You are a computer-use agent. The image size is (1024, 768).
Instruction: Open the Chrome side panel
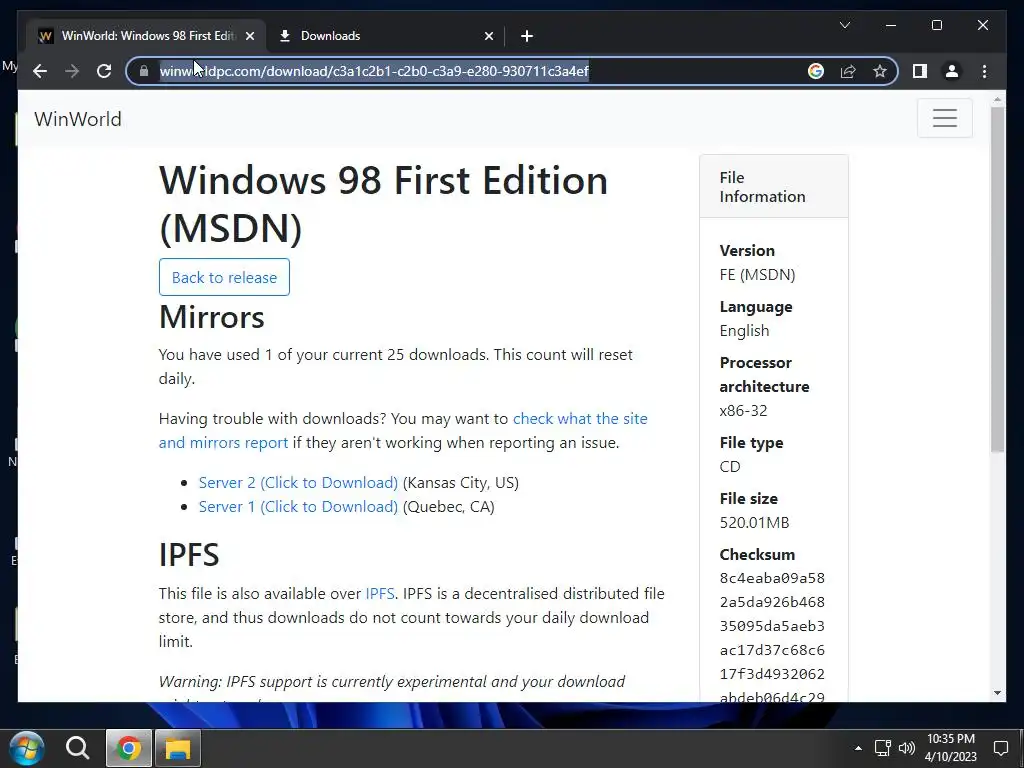tap(920, 71)
